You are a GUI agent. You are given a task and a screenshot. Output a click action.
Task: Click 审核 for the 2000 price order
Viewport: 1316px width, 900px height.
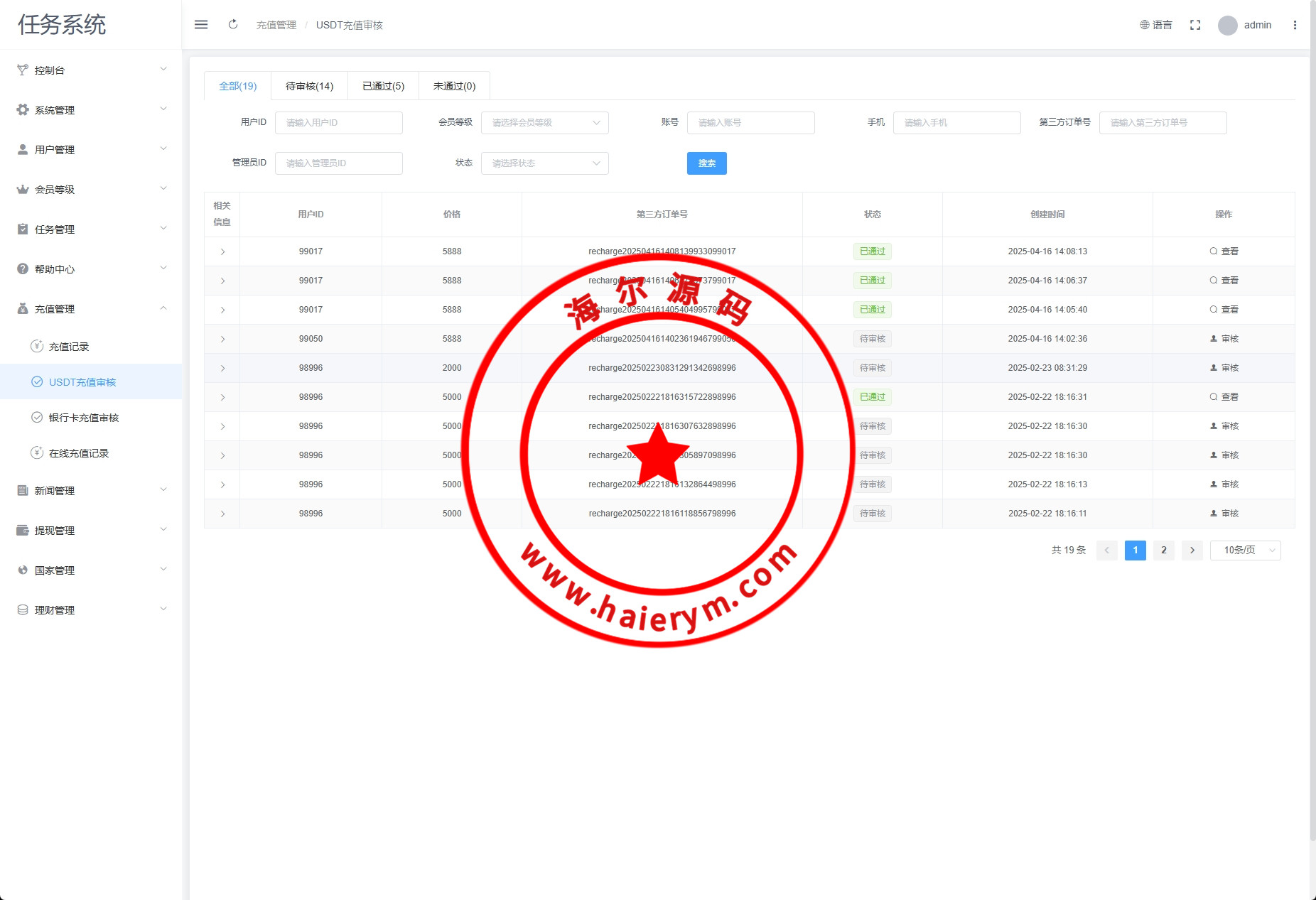pos(1224,368)
